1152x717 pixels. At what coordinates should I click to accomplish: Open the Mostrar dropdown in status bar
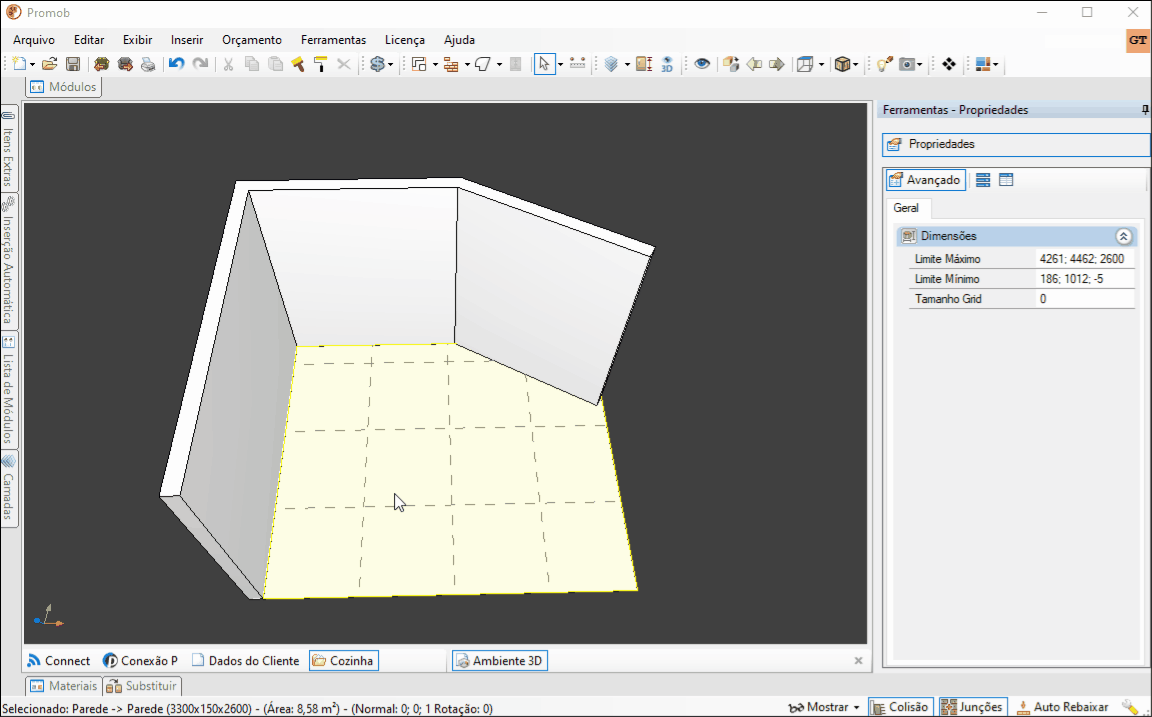[x=824, y=707]
